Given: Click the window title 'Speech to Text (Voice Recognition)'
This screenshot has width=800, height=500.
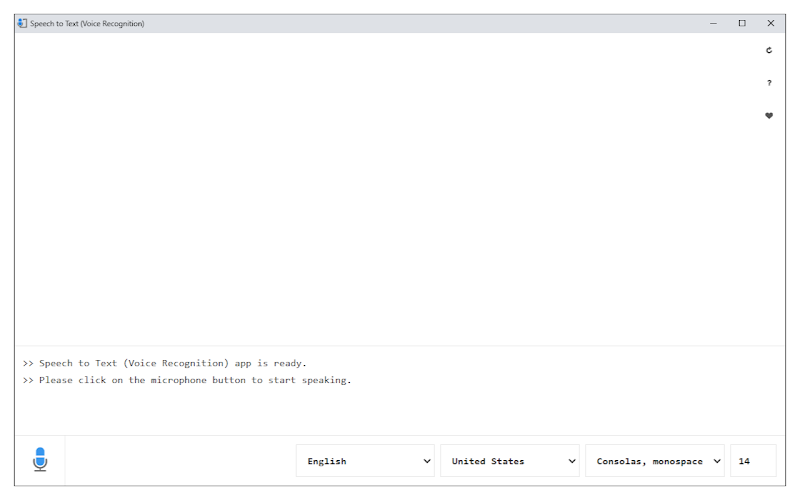Looking at the screenshot, I should click(x=87, y=23).
